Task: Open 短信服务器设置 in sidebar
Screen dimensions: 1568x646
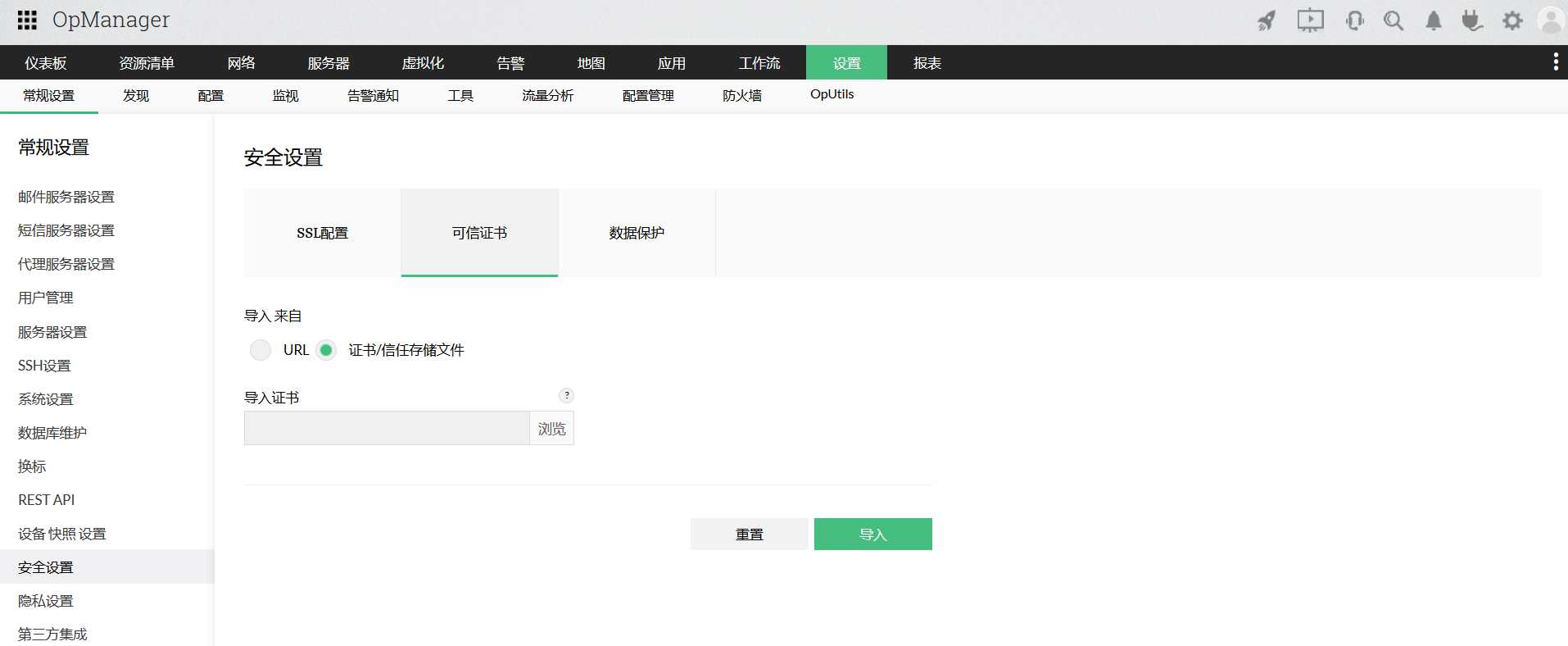Action: [x=66, y=230]
